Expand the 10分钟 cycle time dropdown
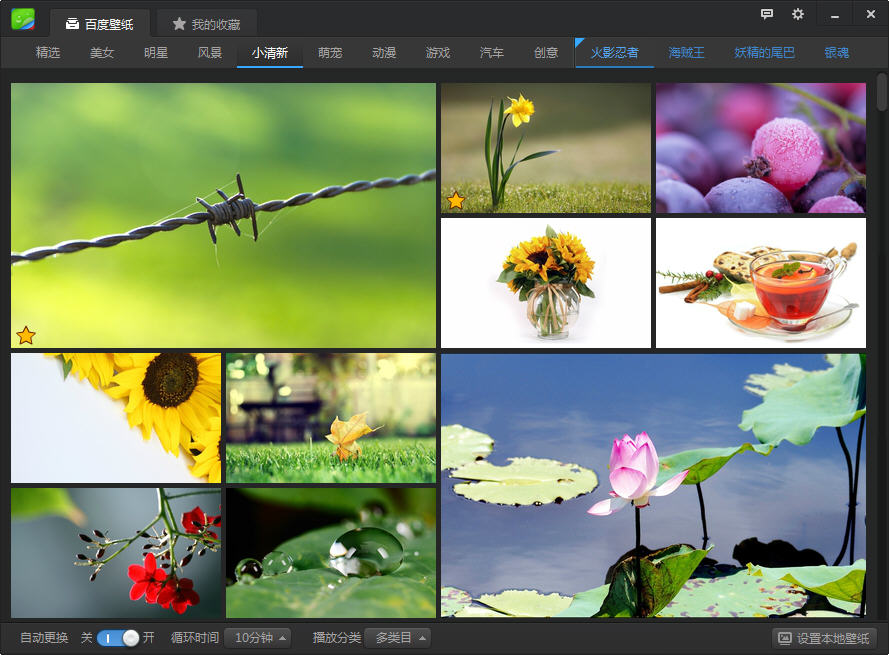 [x=257, y=638]
